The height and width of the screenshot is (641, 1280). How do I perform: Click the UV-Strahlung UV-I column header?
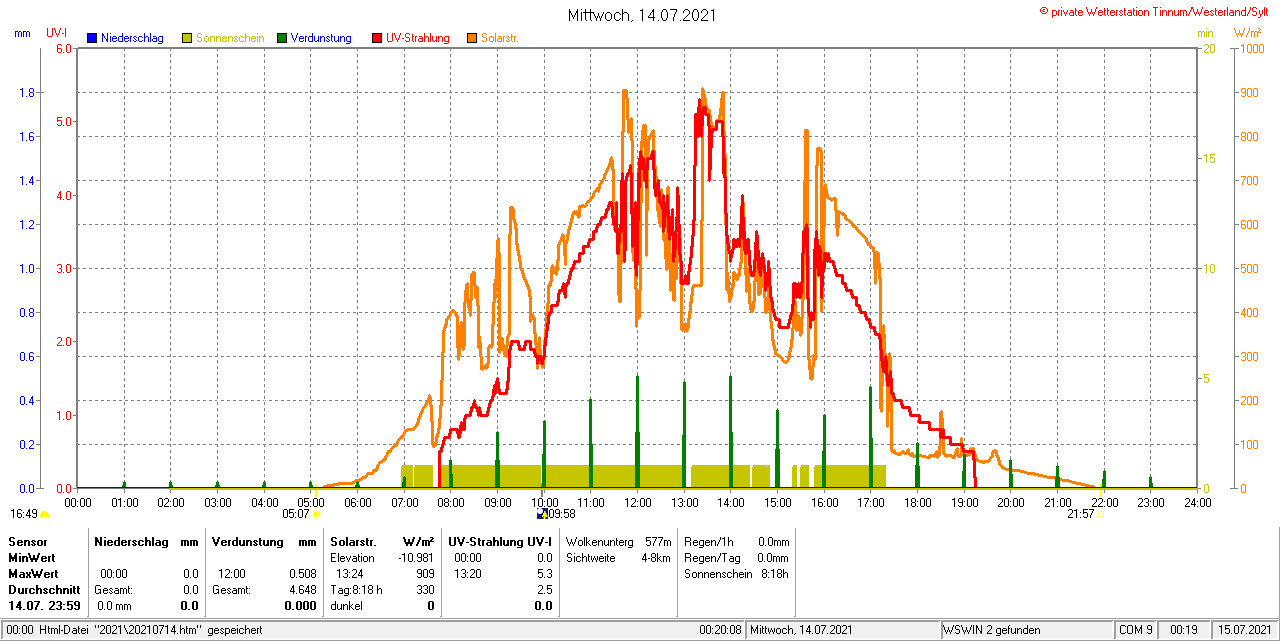499,541
